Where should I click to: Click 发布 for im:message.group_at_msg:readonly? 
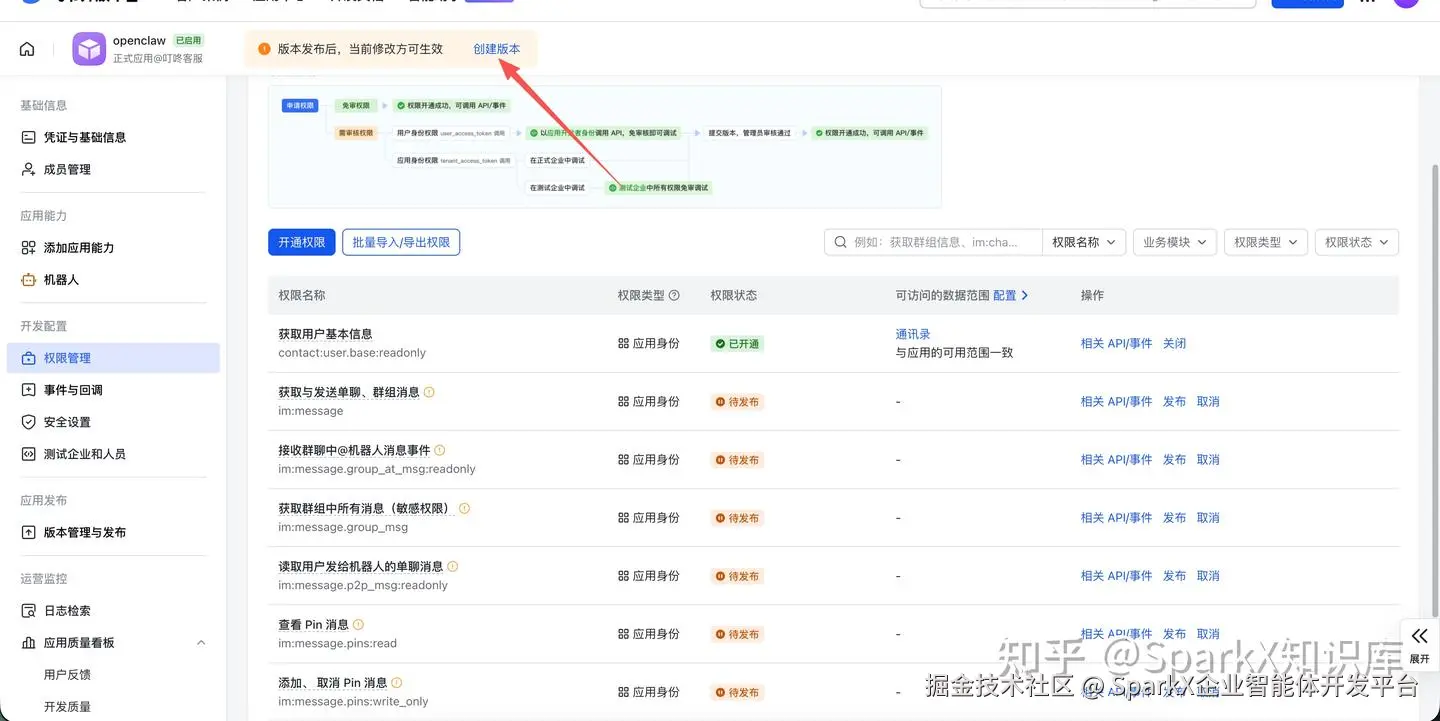[x=1174, y=460]
